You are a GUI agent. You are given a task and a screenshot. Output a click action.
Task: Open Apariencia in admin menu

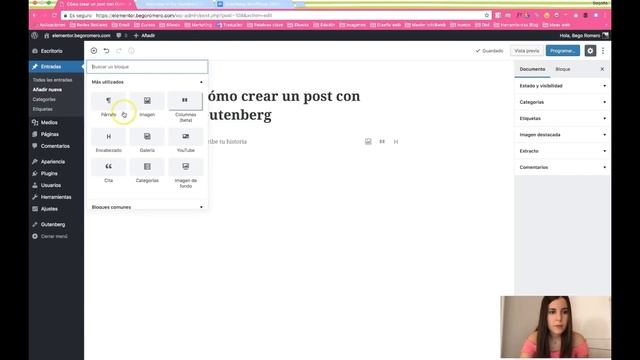(x=56, y=162)
